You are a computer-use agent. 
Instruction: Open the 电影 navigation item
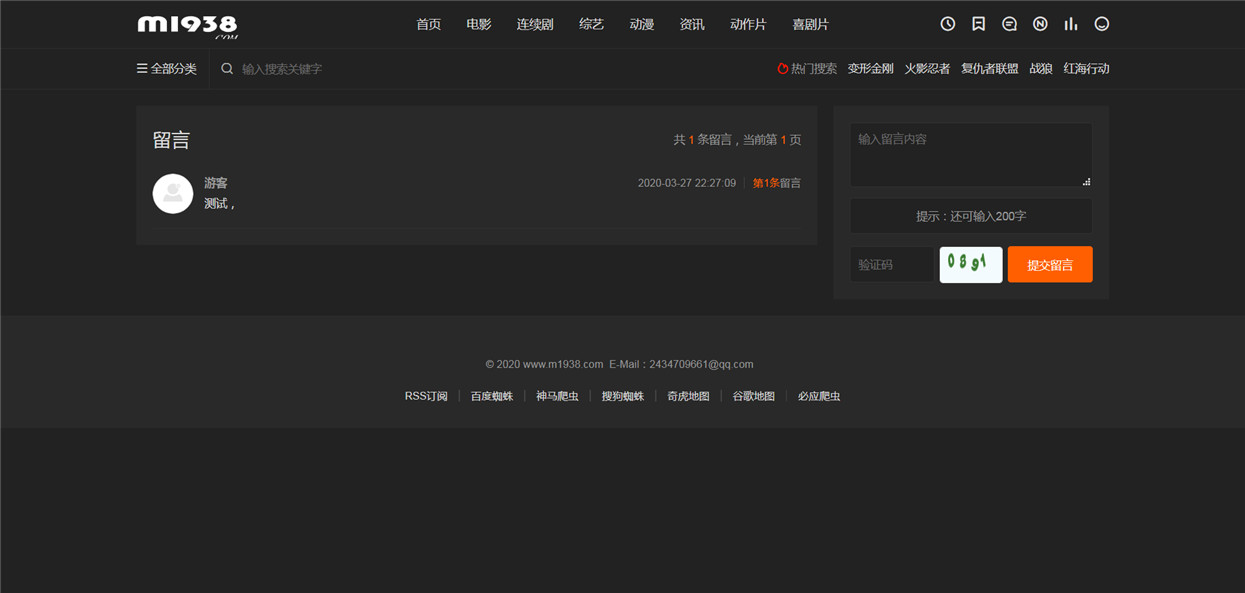tap(479, 24)
